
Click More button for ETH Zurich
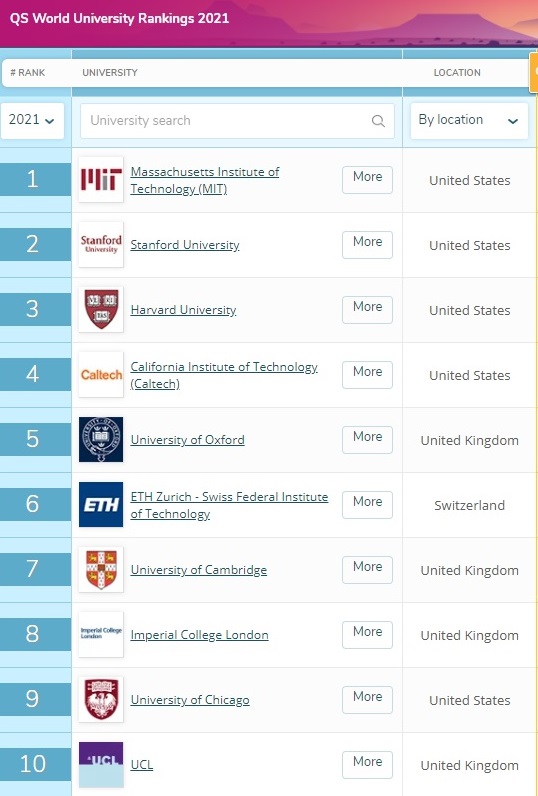tap(367, 505)
